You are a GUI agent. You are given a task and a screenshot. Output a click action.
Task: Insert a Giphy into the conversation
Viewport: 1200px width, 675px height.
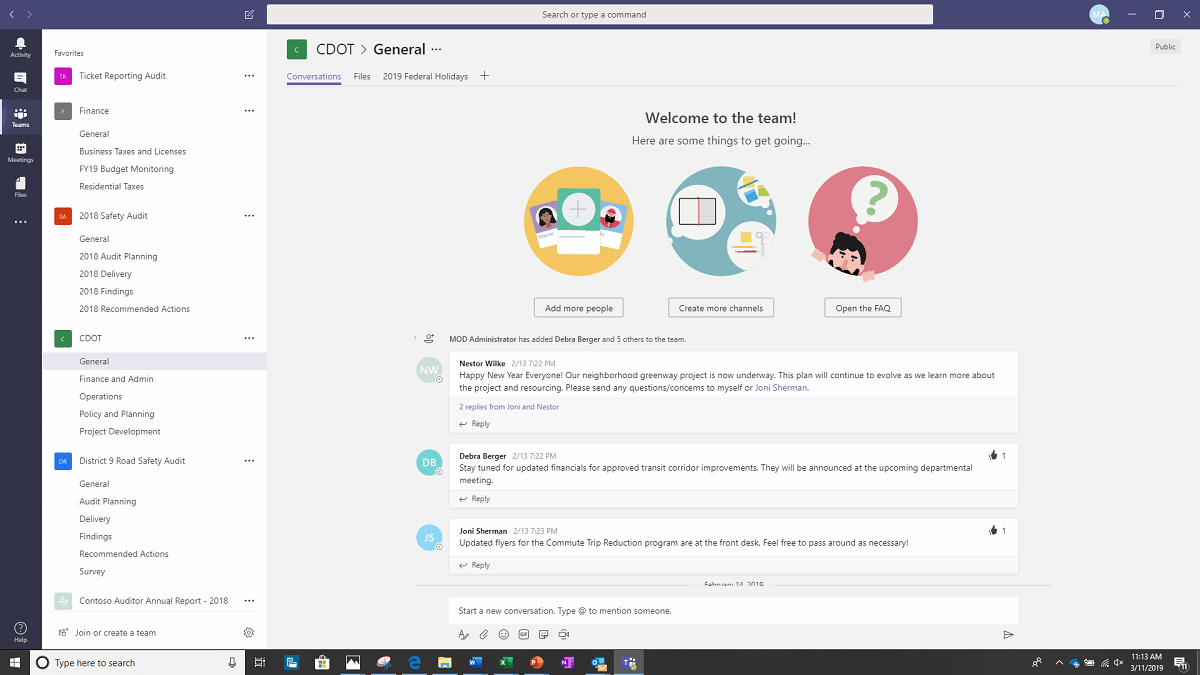(x=523, y=634)
